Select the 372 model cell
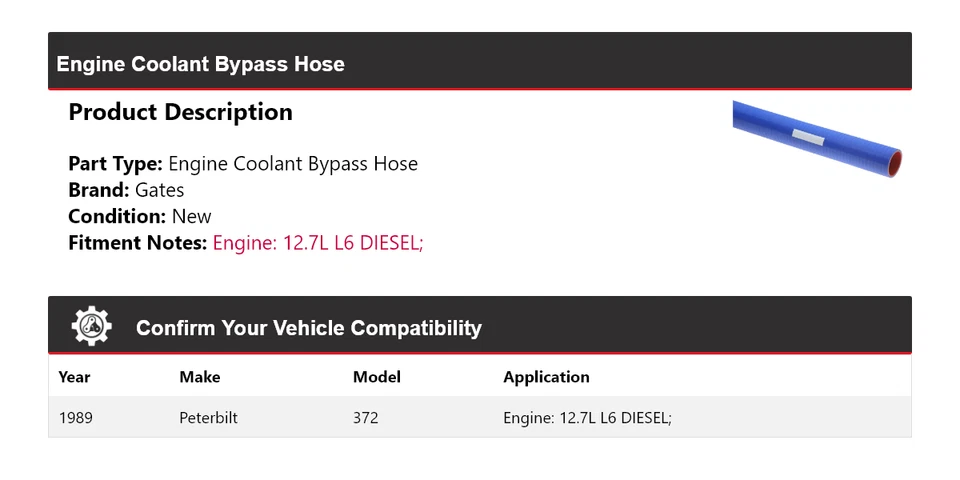This screenshot has width=960, height=480. (x=365, y=417)
